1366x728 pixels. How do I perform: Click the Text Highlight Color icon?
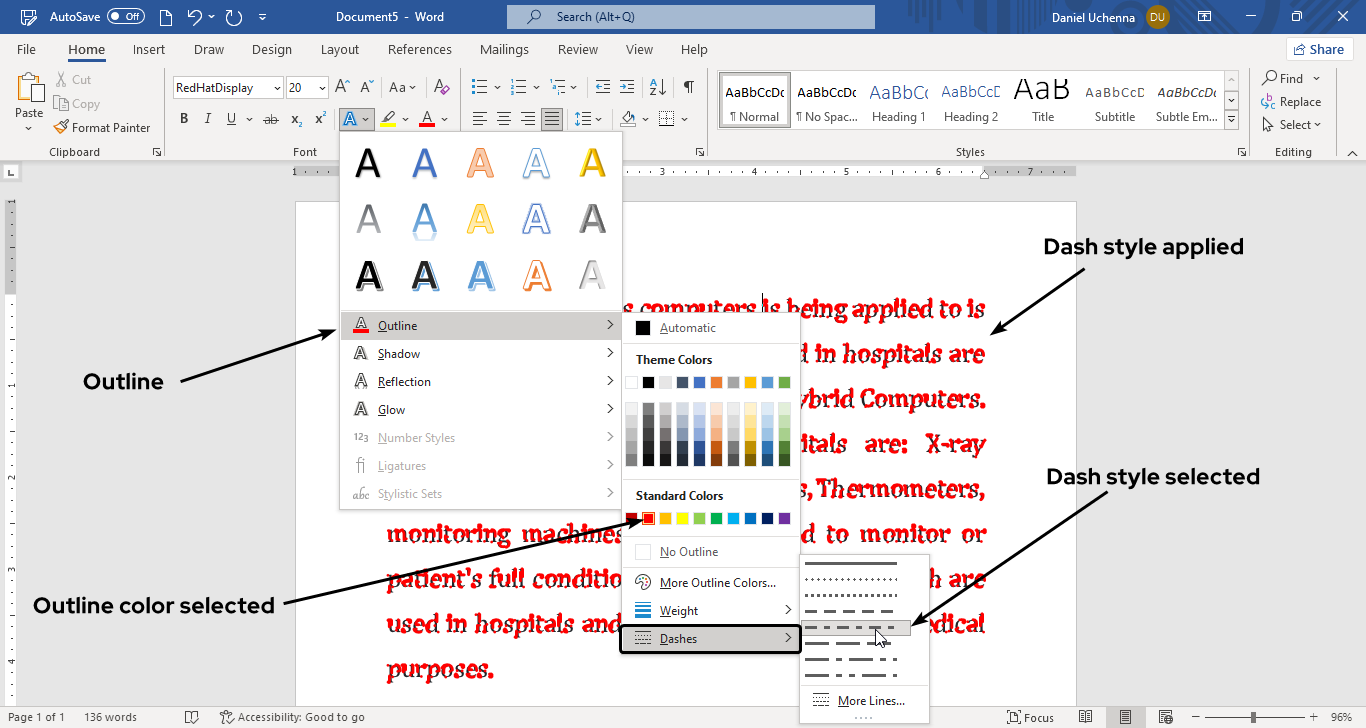point(389,119)
